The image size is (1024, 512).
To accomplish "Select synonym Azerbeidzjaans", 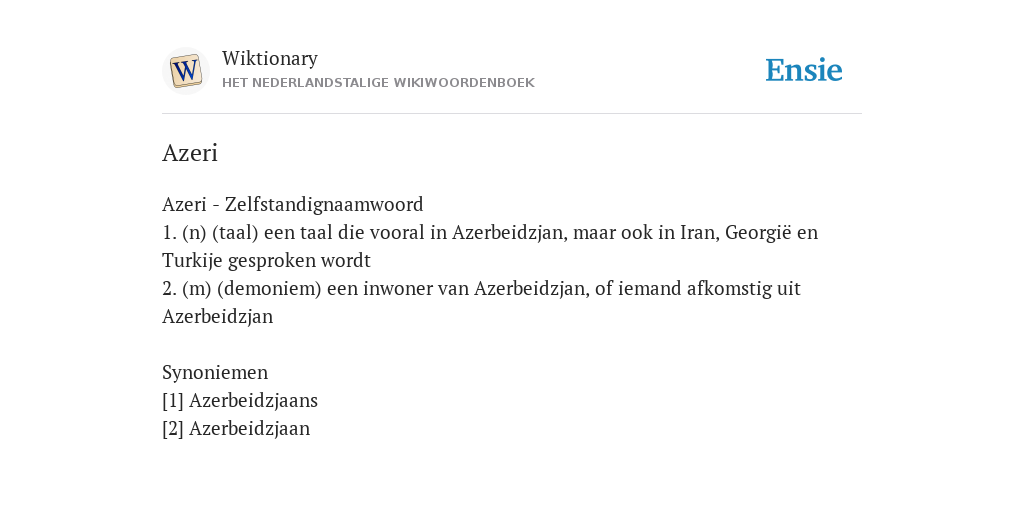I will click(253, 400).
